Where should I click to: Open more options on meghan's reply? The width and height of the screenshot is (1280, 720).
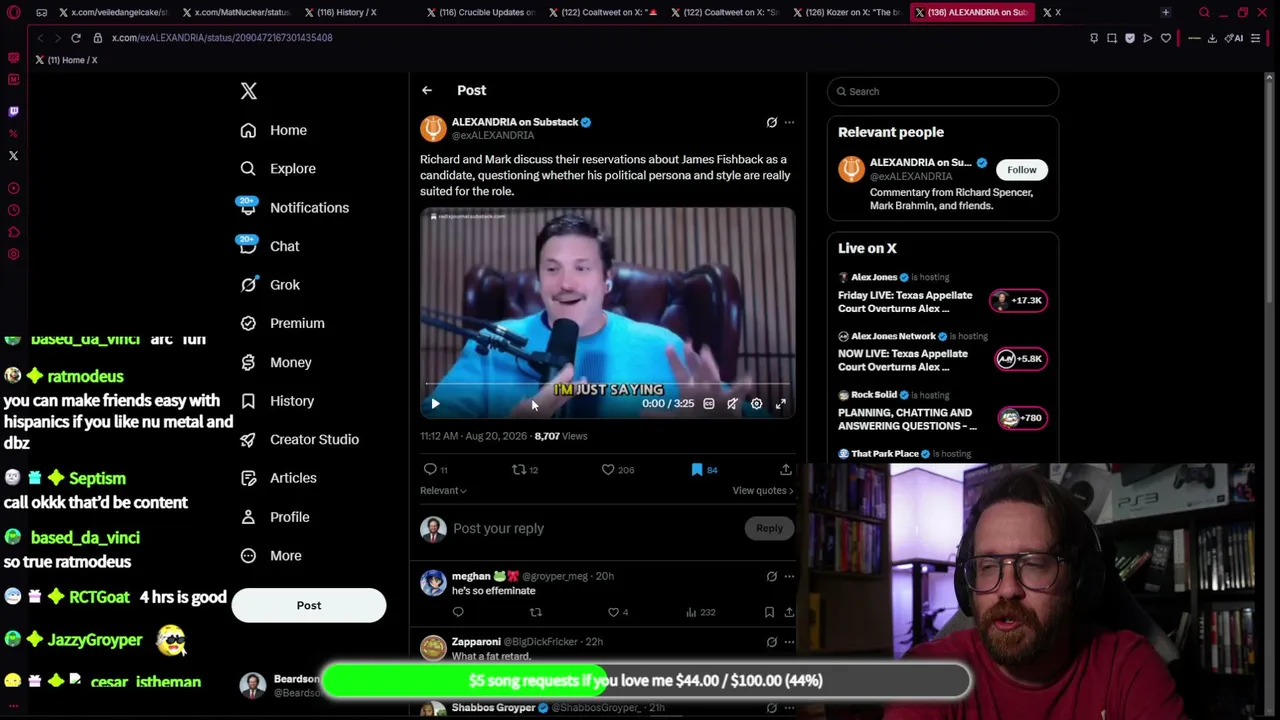(789, 576)
